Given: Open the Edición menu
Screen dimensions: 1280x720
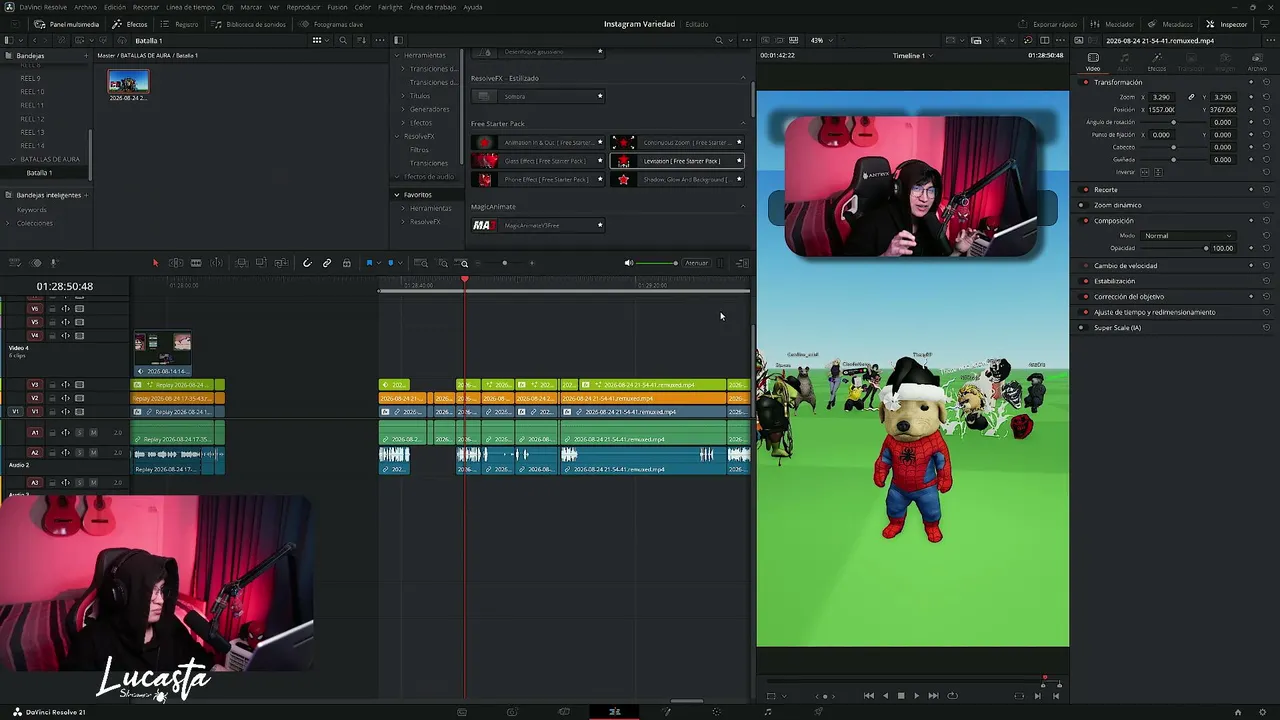Looking at the screenshot, I should click(115, 7).
